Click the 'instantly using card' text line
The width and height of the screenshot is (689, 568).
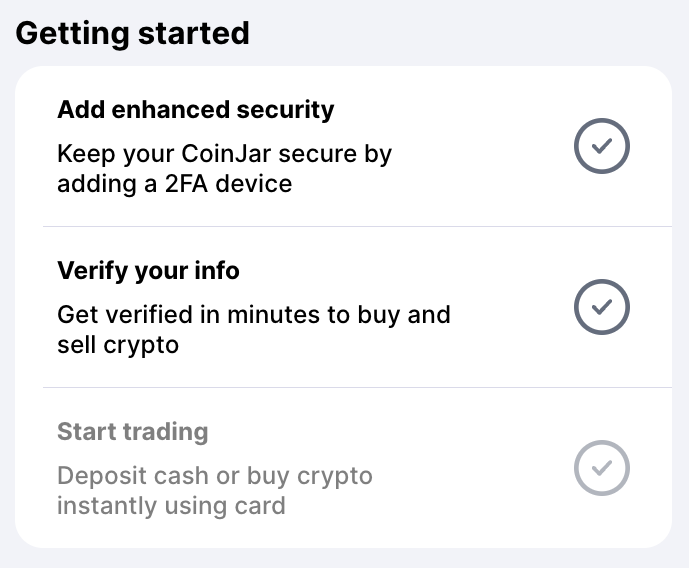coord(171,506)
